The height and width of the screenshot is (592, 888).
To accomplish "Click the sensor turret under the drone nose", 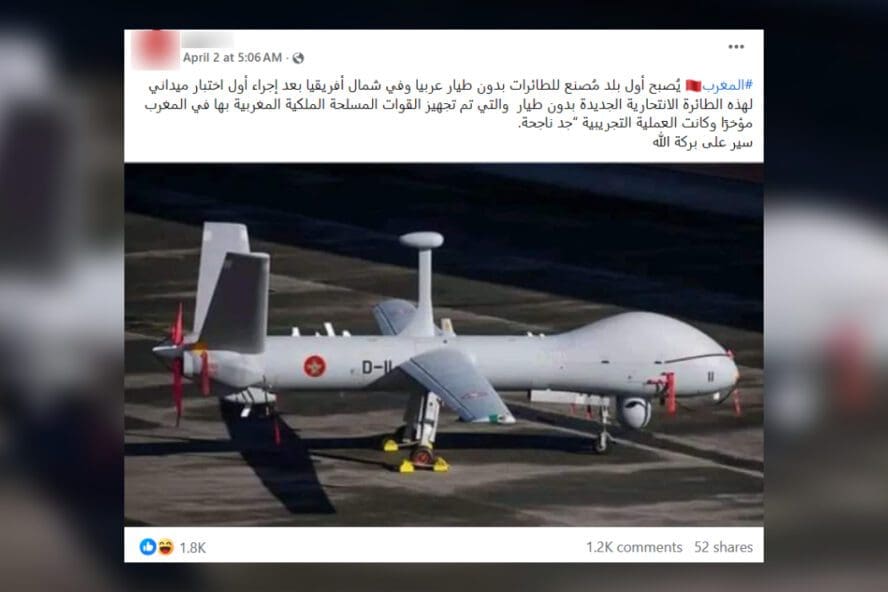I will [x=634, y=412].
